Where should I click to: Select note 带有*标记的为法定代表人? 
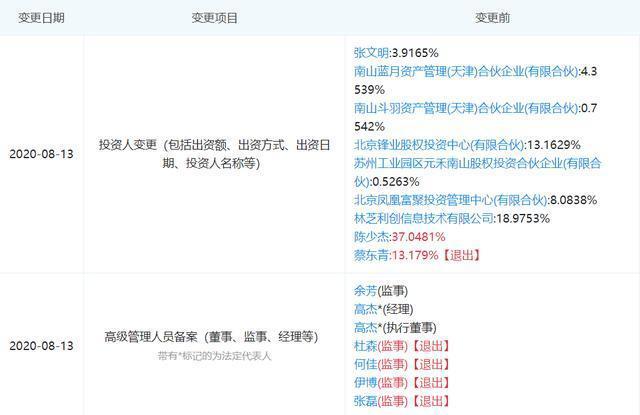coord(214,356)
